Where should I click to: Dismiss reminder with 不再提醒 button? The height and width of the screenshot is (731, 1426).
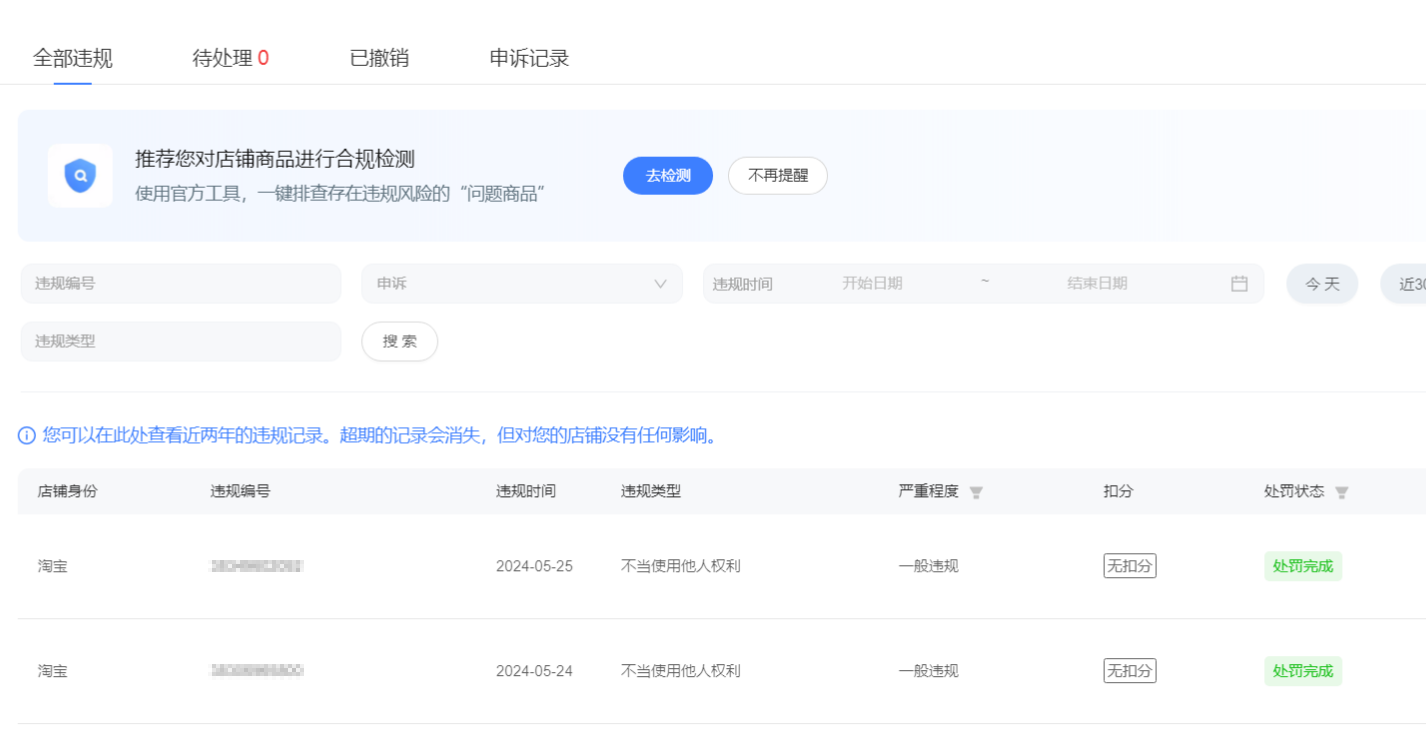777,176
